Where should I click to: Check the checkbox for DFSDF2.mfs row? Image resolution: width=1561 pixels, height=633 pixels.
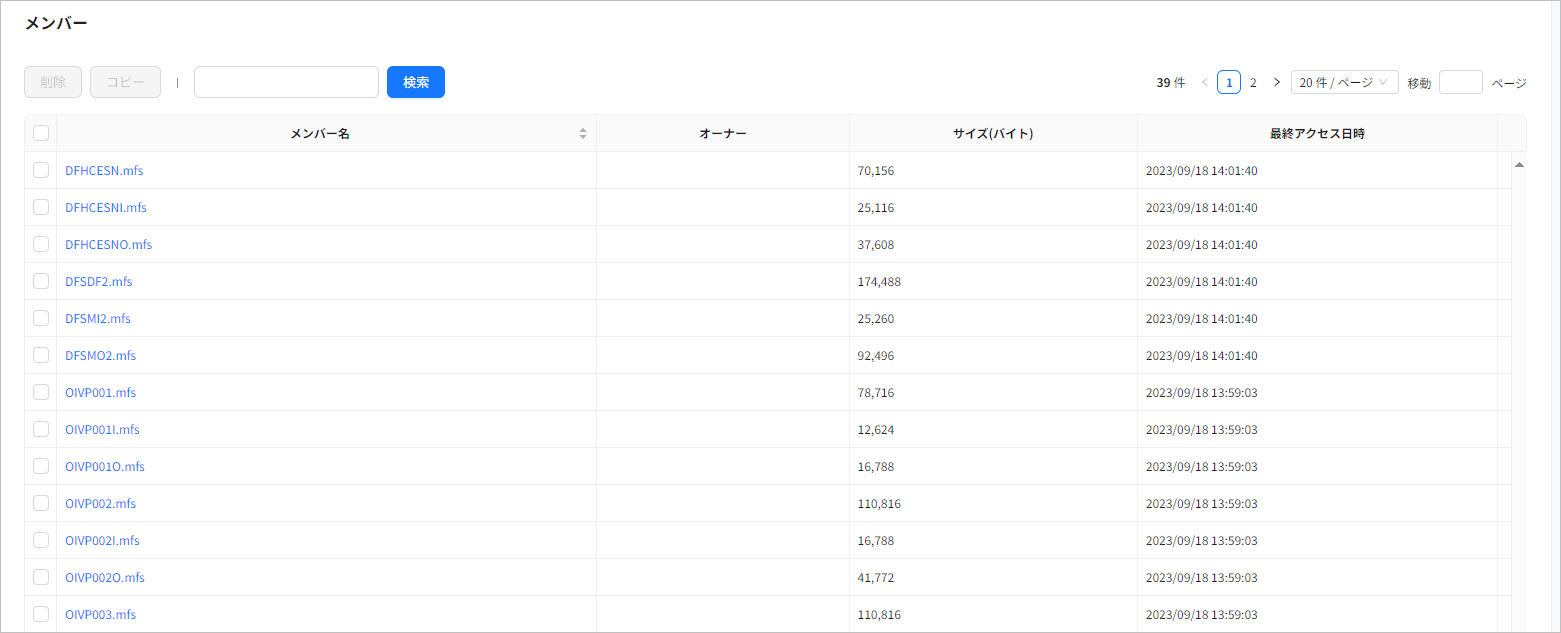pos(41,281)
